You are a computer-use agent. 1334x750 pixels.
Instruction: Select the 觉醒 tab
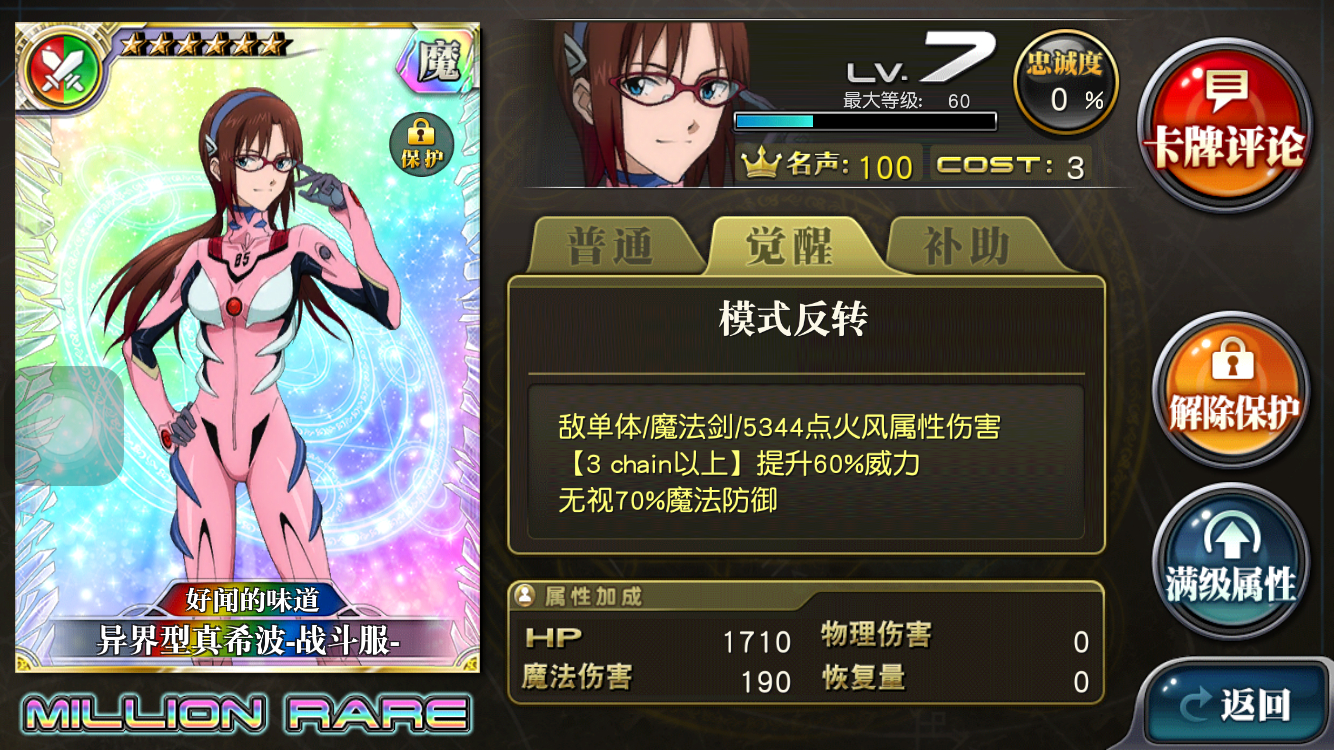[789, 246]
